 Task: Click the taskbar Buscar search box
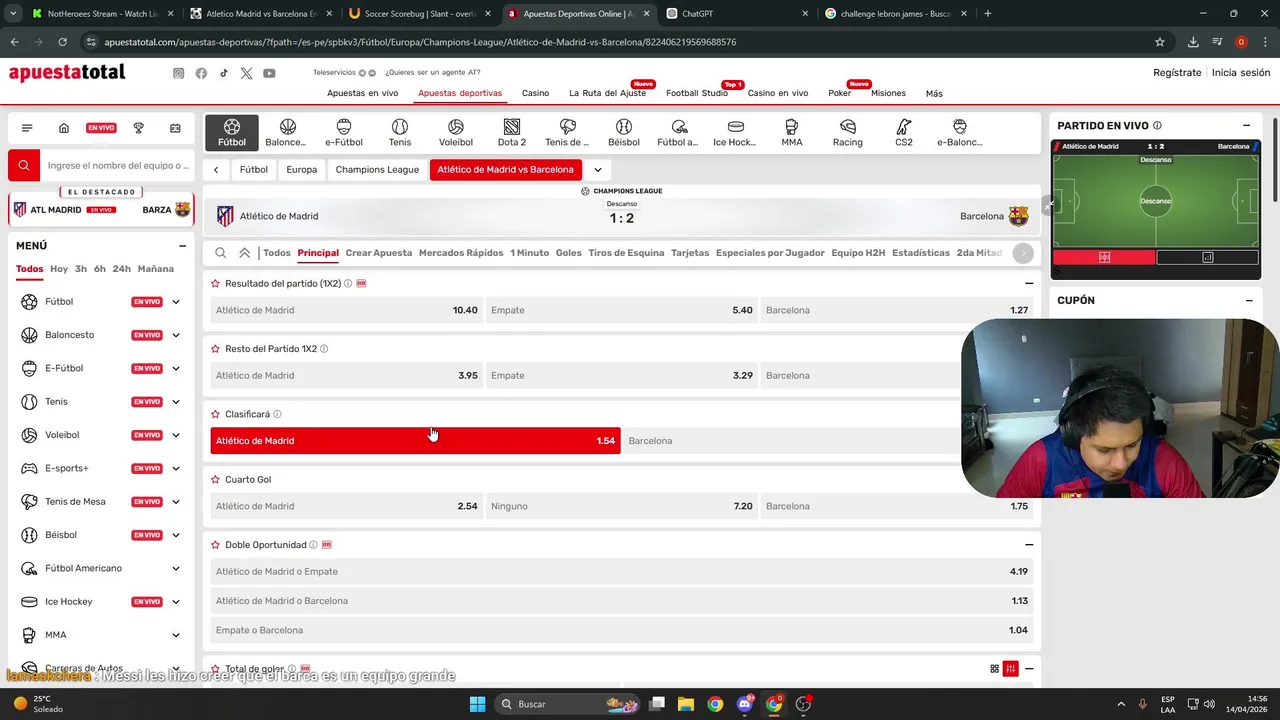[569, 704]
